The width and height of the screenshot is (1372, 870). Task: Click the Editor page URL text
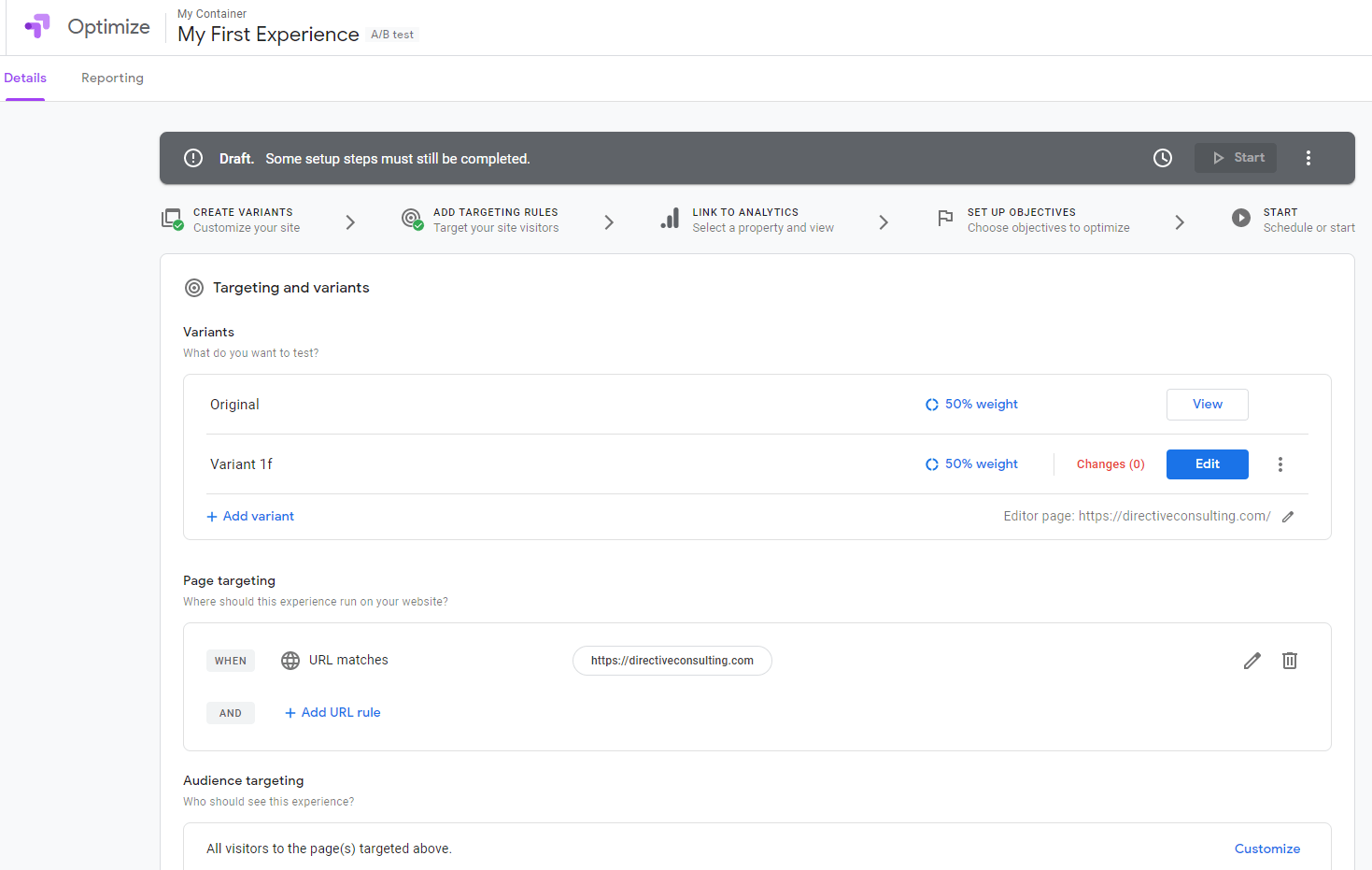click(x=1137, y=516)
